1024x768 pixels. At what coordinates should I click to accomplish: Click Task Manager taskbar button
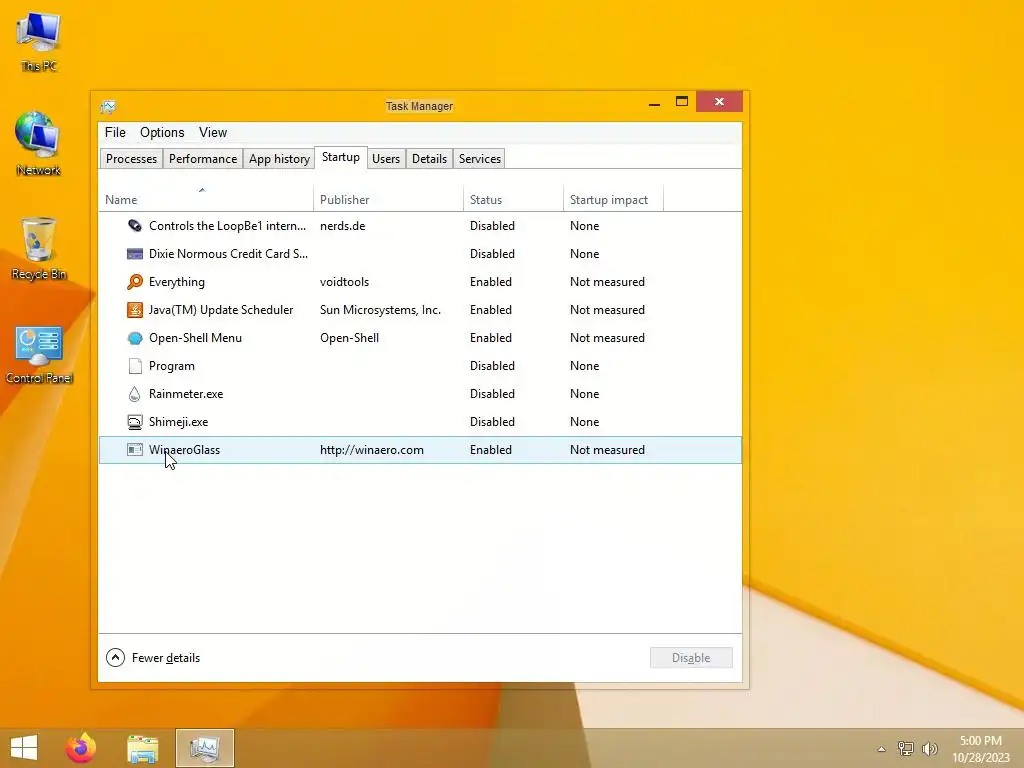click(x=204, y=748)
